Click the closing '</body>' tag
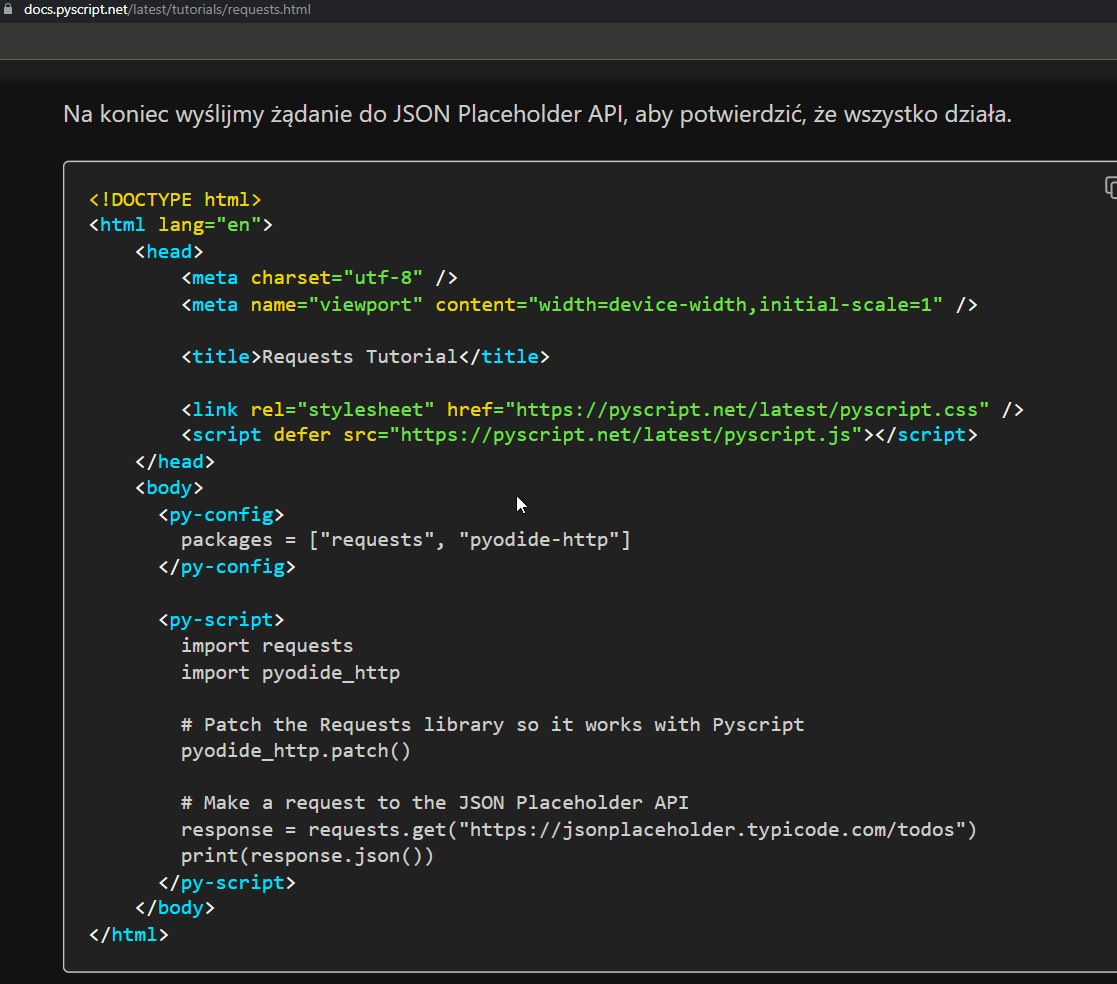This screenshot has width=1117, height=984. tap(175, 908)
